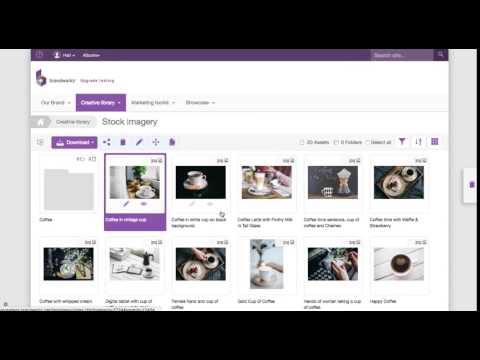Screen dimensions: 480x360
Task: Select Hands of woman taking a cup image
Action: (x=333, y=264)
